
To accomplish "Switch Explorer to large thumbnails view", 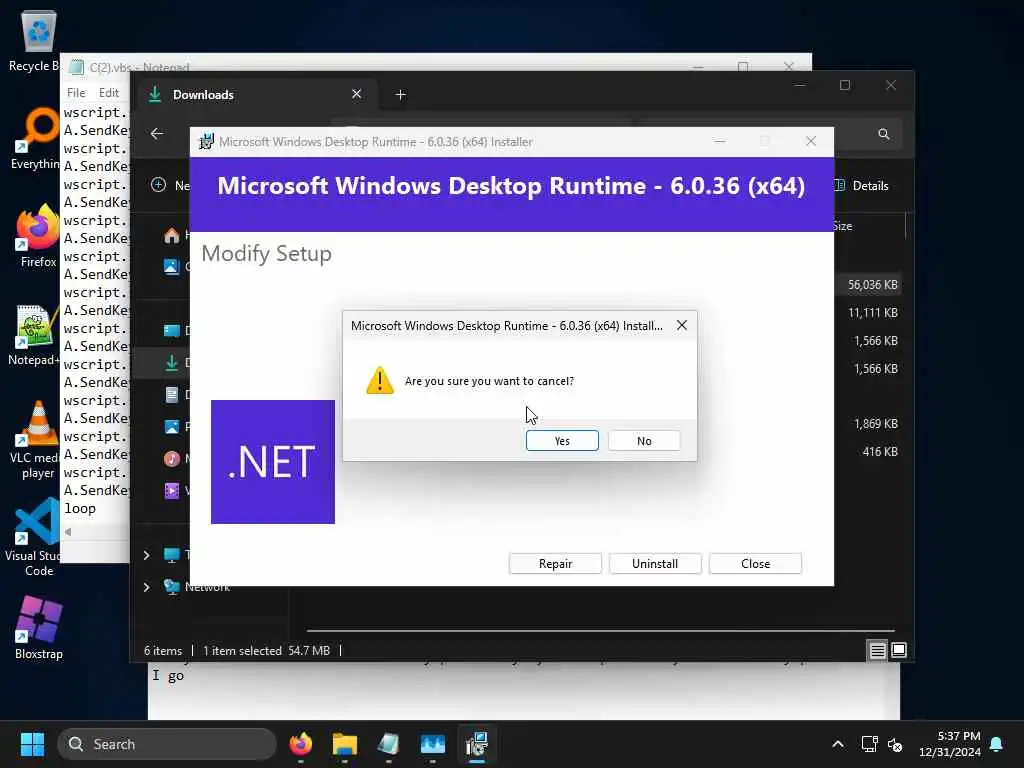I will 899,650.
